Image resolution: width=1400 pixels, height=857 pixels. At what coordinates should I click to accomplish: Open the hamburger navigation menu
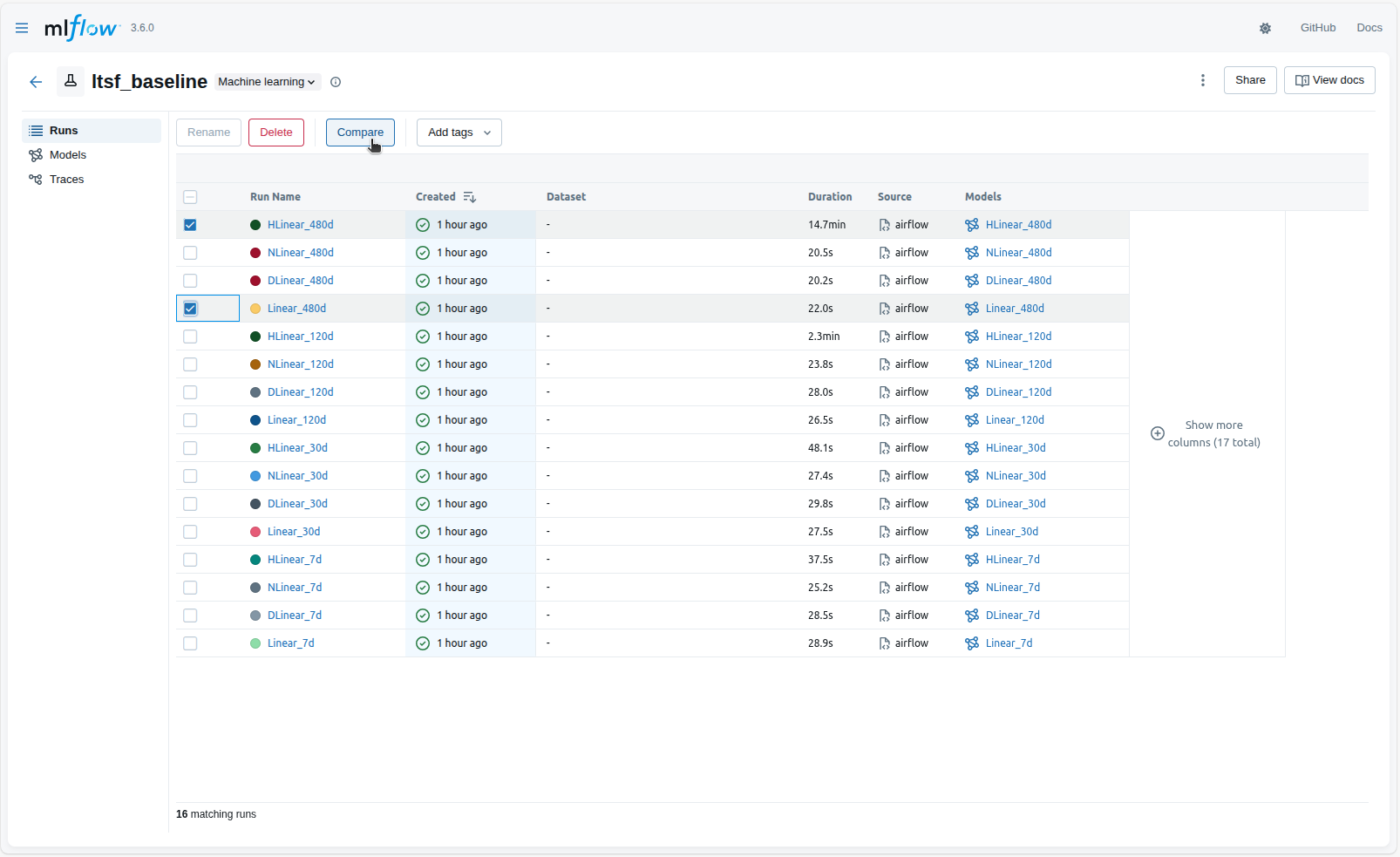point(22,27)
